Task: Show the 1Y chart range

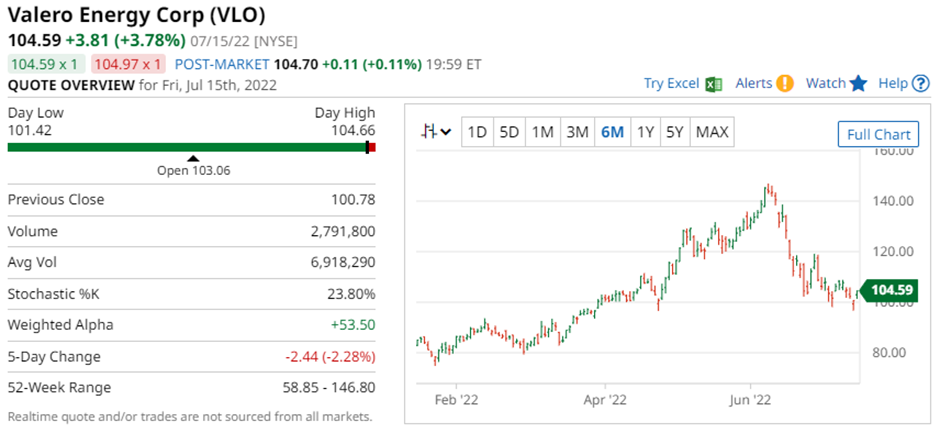Action: click(645, 132)
